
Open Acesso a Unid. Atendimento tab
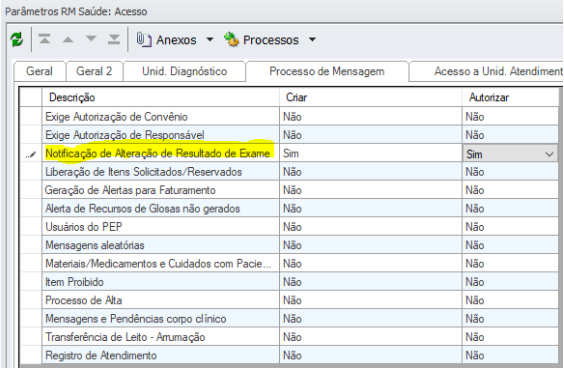pyautogui.click(x=486, y=71)
